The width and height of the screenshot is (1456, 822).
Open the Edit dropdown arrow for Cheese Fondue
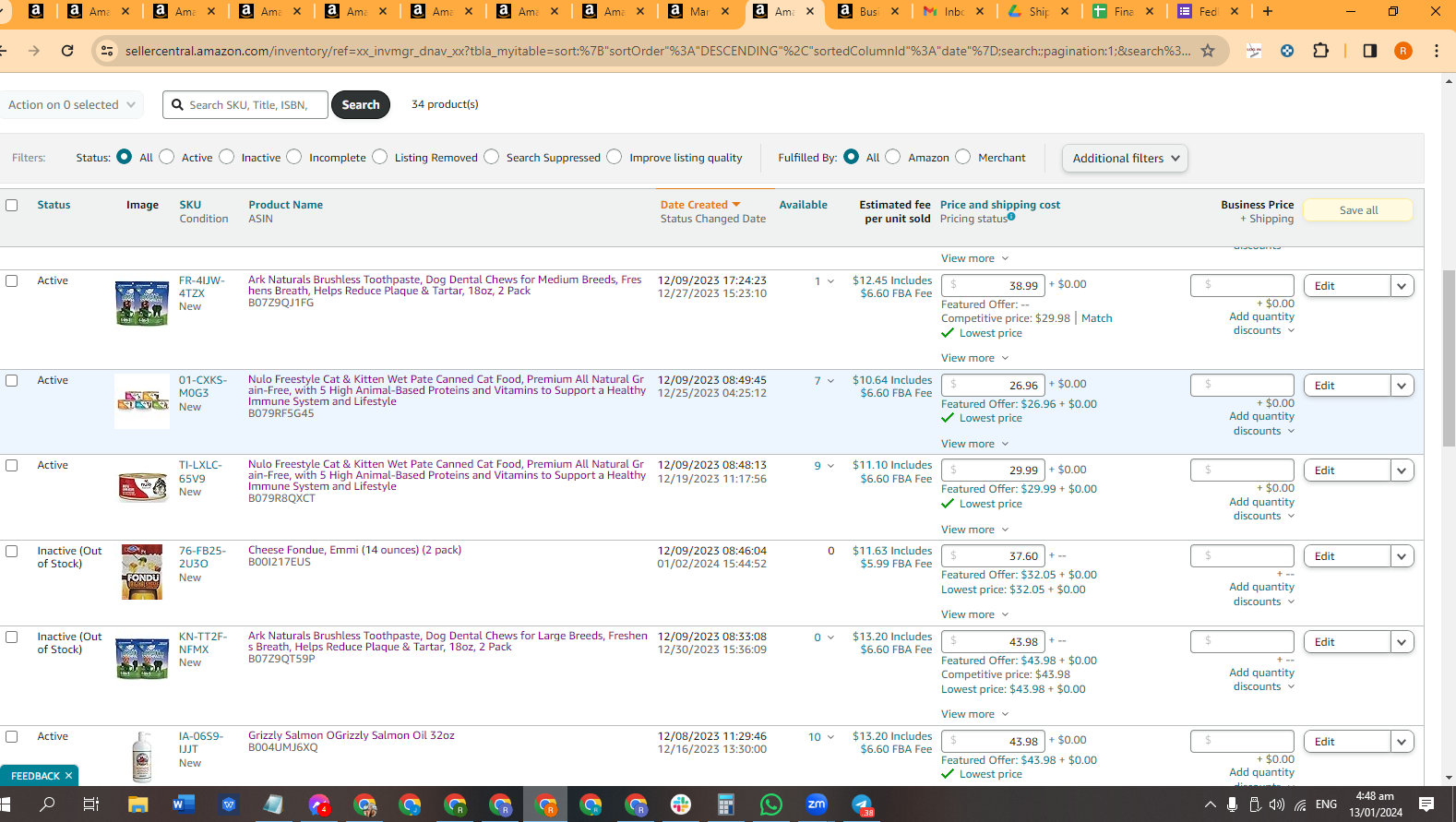pyautogui.click(x=1402, y=556)
